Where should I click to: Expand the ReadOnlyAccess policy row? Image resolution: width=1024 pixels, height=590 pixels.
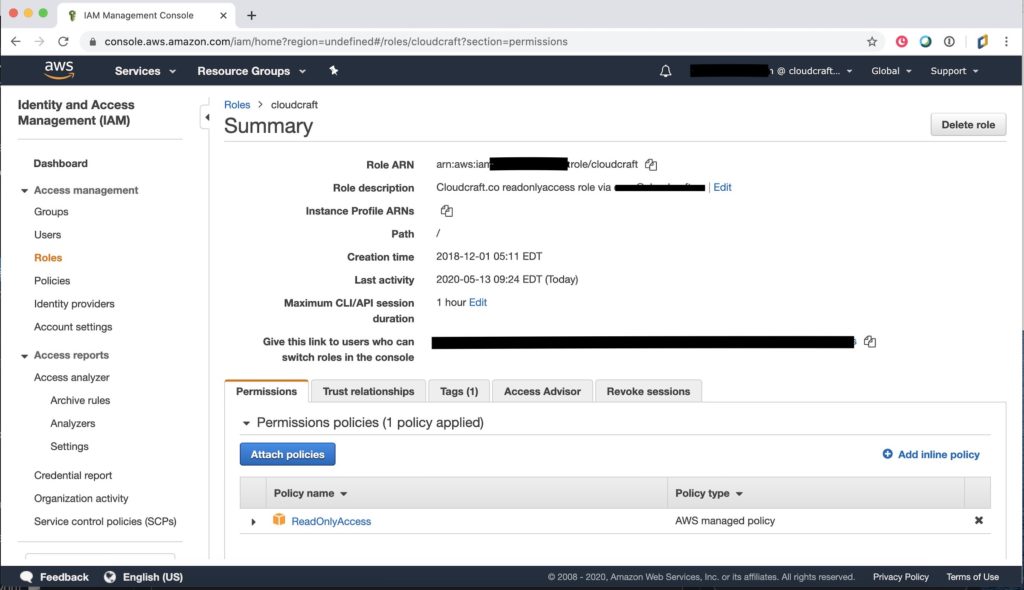coord(253,521)
